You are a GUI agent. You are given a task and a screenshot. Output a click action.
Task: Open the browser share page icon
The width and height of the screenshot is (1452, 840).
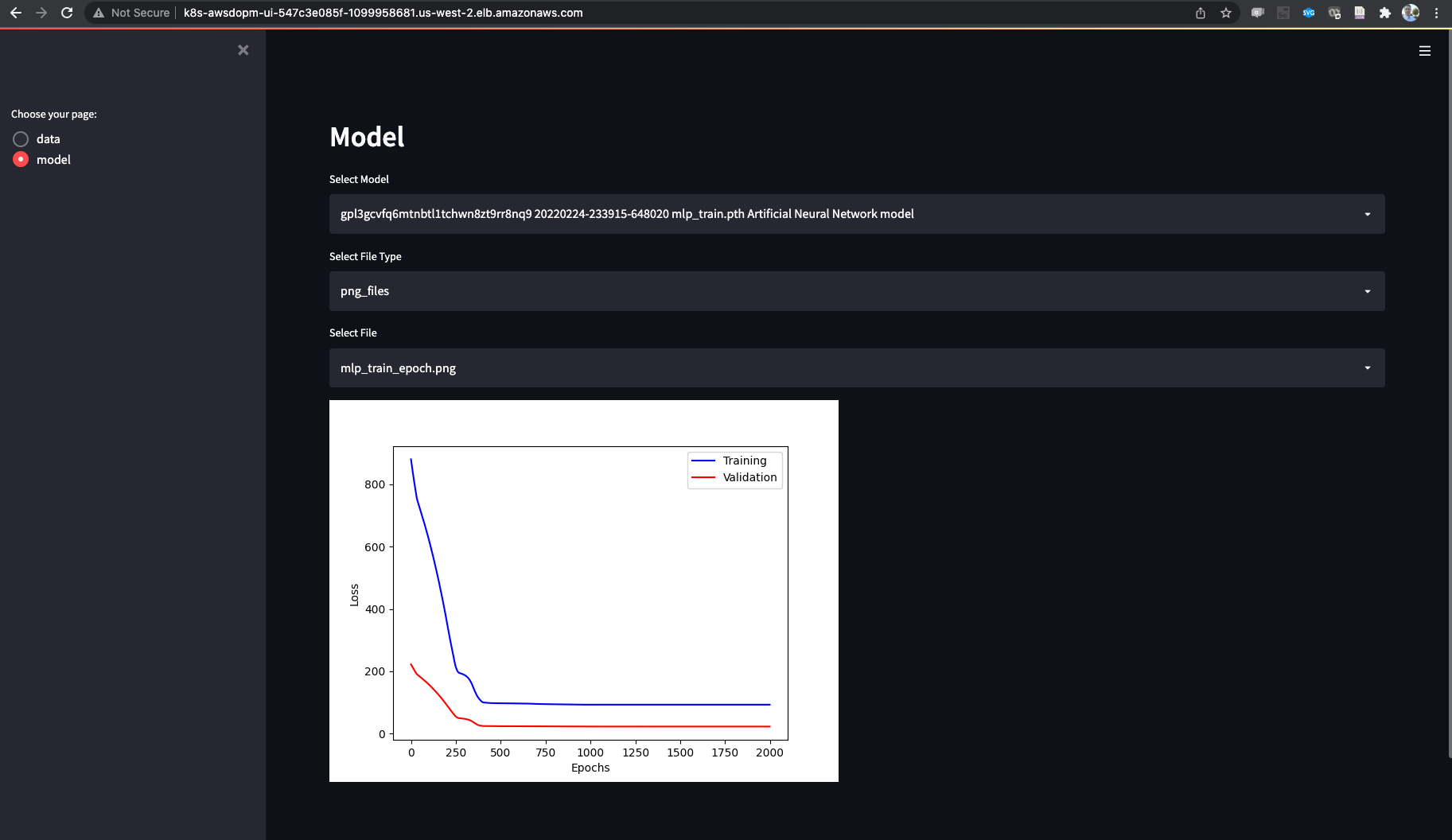tap(1201, 13)
